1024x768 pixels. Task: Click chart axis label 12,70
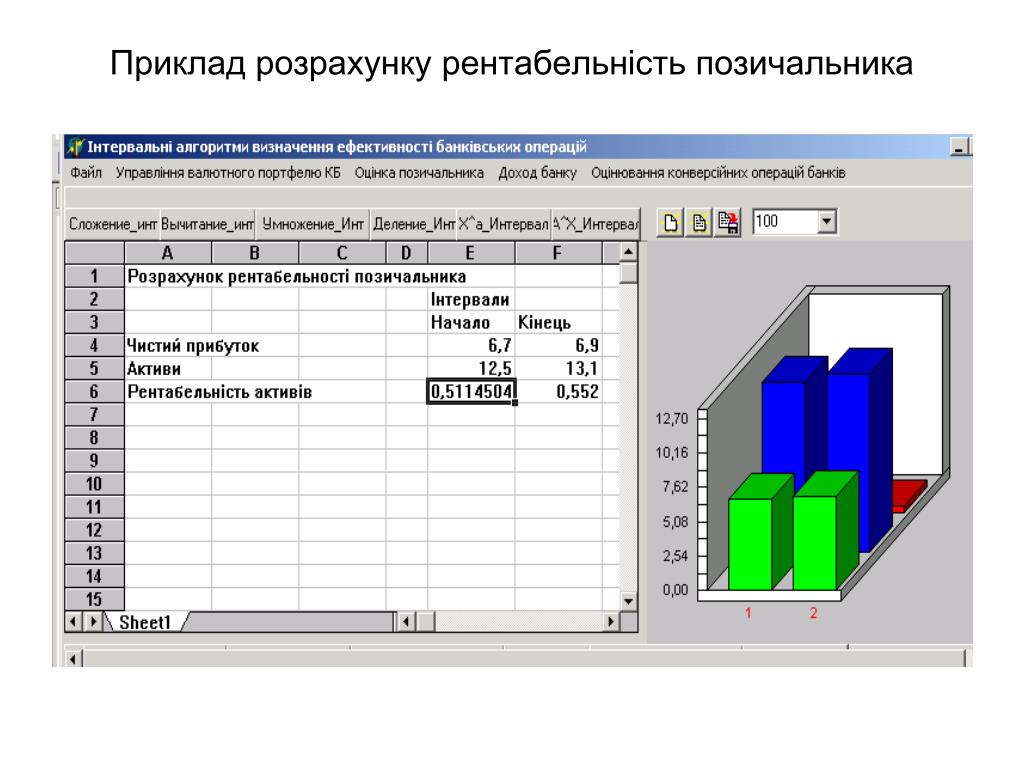coord(672,419)
